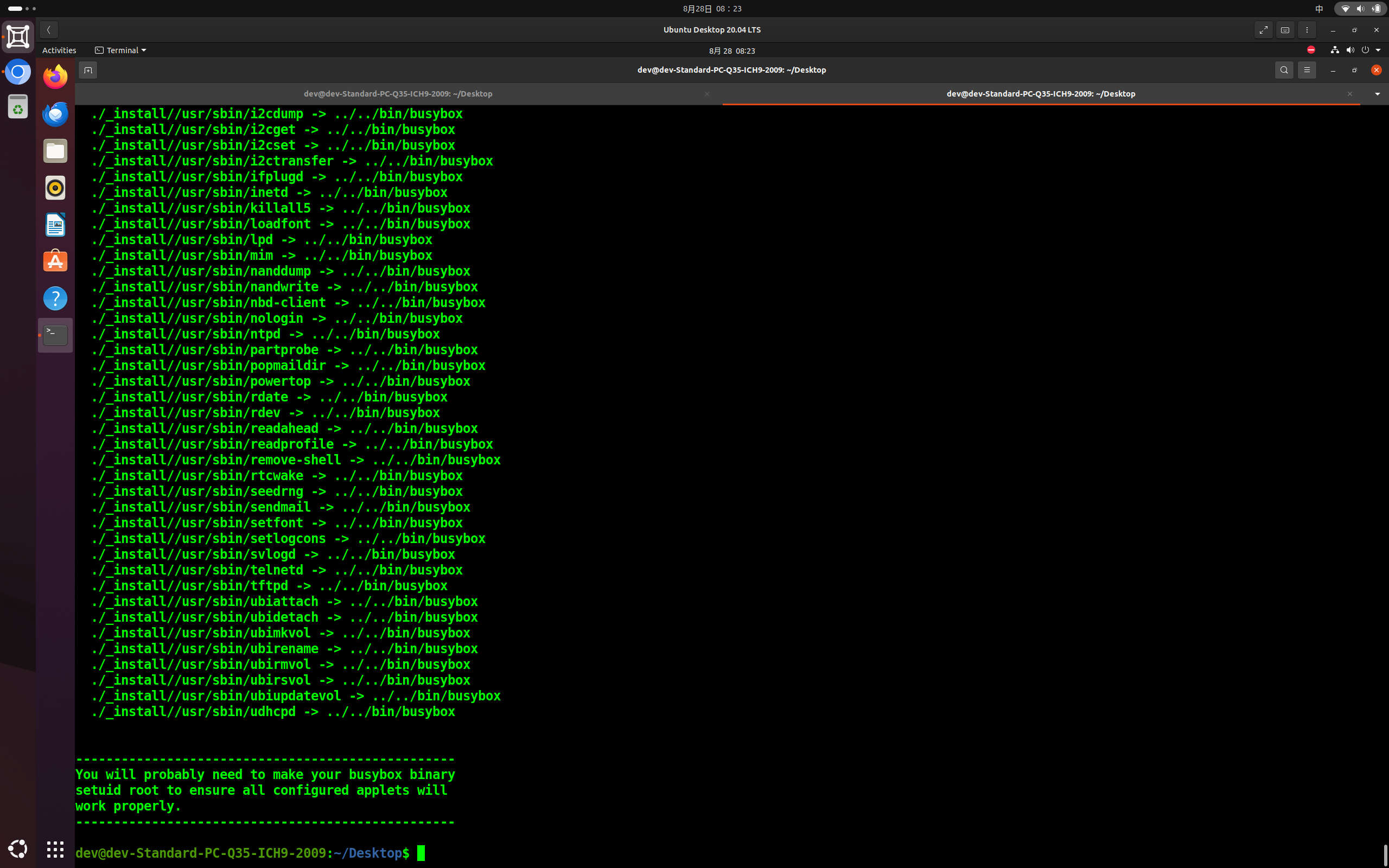
Task: Open the Help application icon
Action: [56, 298]
